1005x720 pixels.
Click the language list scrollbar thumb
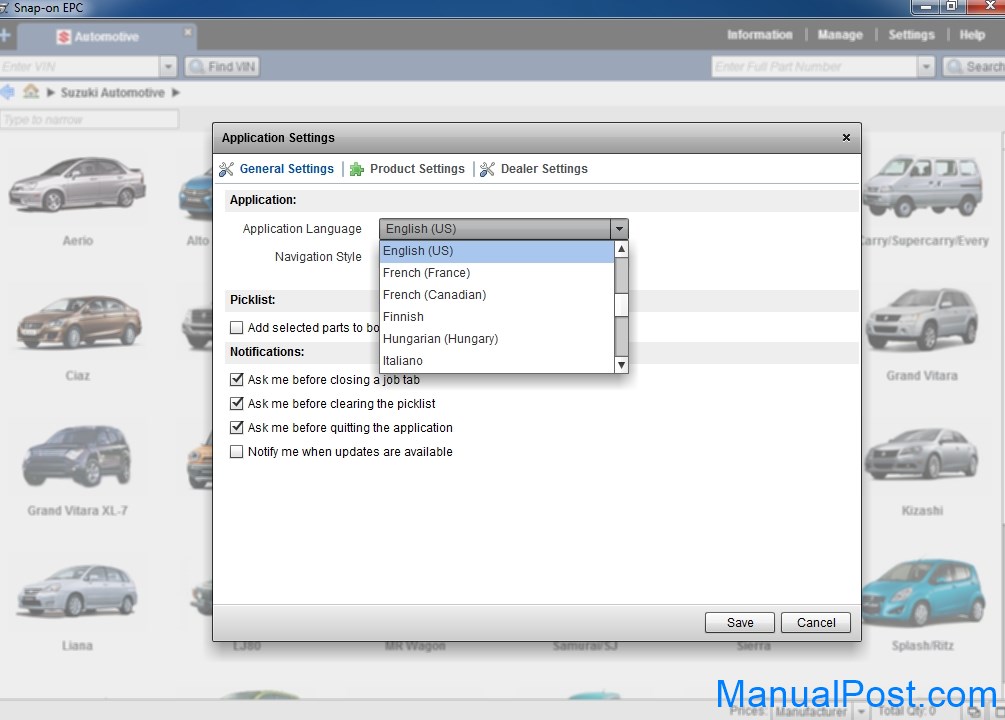point(621,305)
